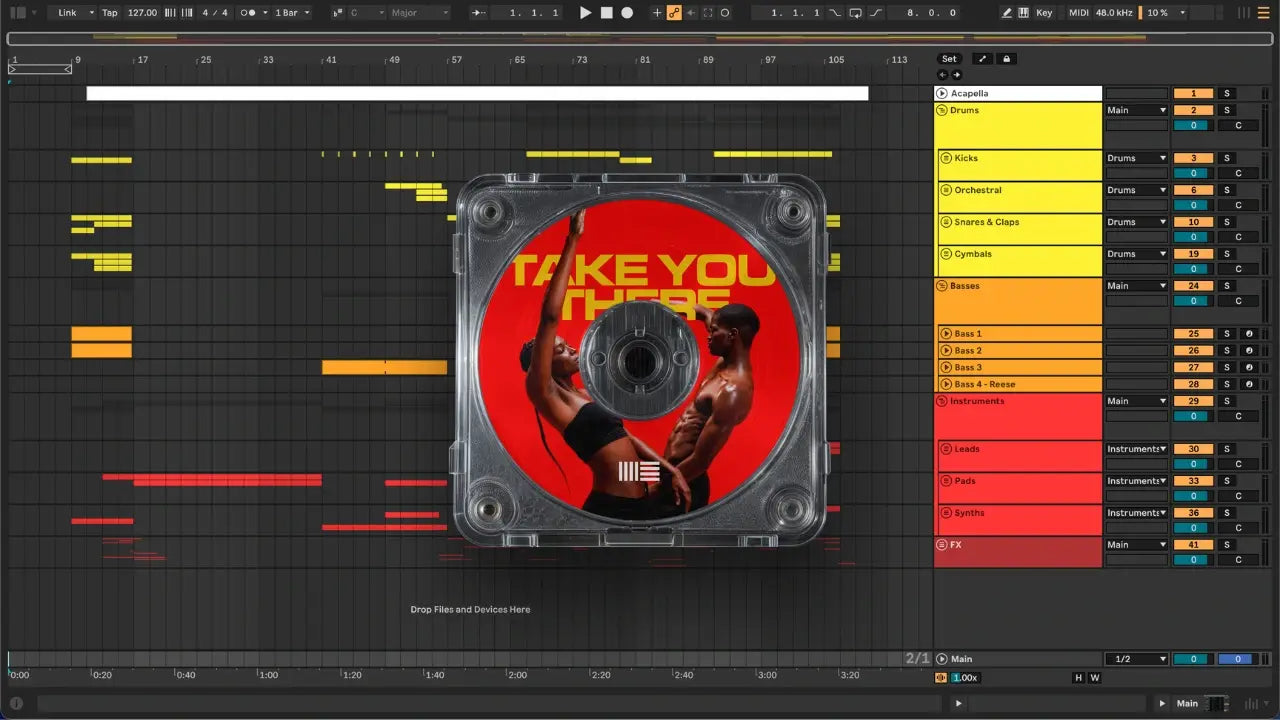Image resolution: width=1280 pixels, height=720 pixels.
Task: Solo the Bass 3 track
Action: coord(1227,368)
